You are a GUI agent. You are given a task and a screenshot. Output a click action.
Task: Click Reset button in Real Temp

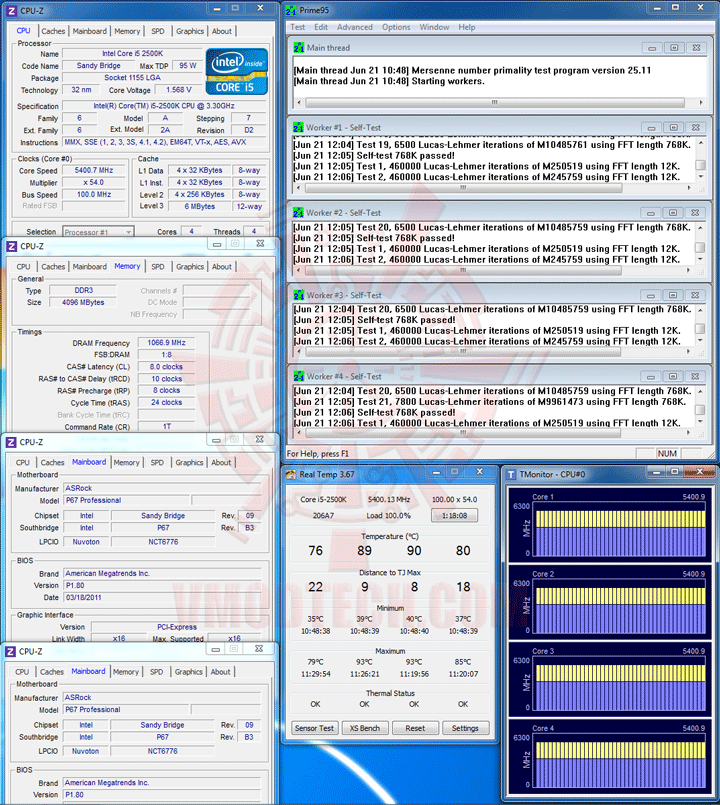coord(415,728)
